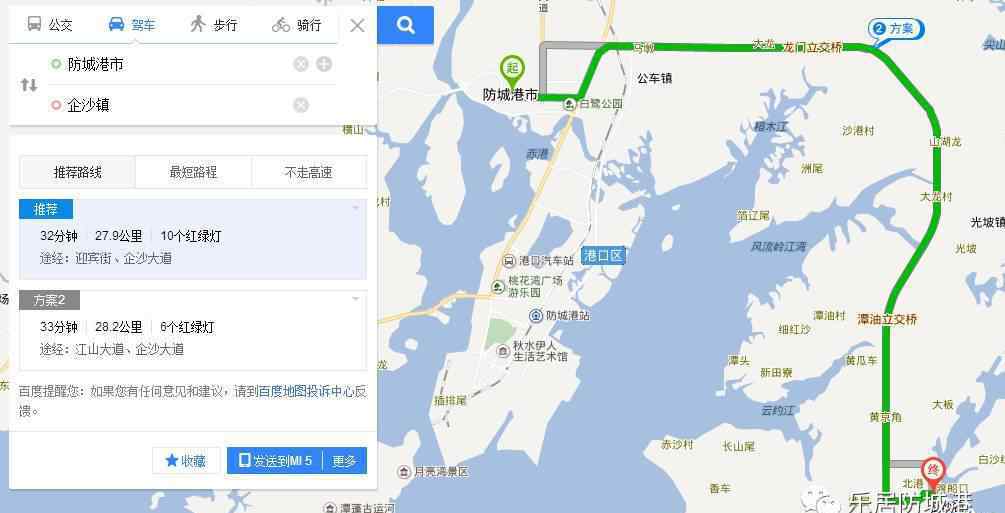Image resolution: width=1005 pixels, height=513 pixels.
Task: Select the 最短路程 route option
Action: tap(194, 172)
